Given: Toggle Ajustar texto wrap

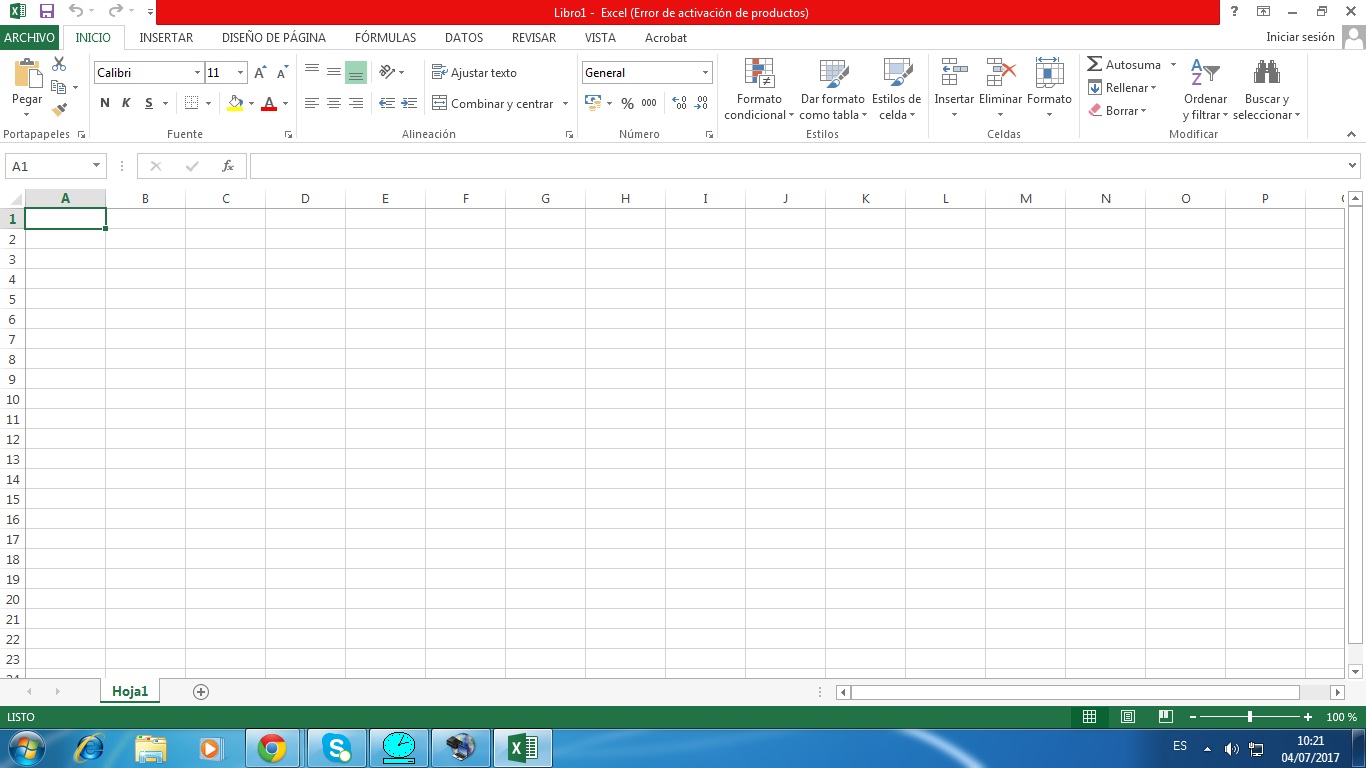Looking at the screenshot, I should click(x=474, y=73).
